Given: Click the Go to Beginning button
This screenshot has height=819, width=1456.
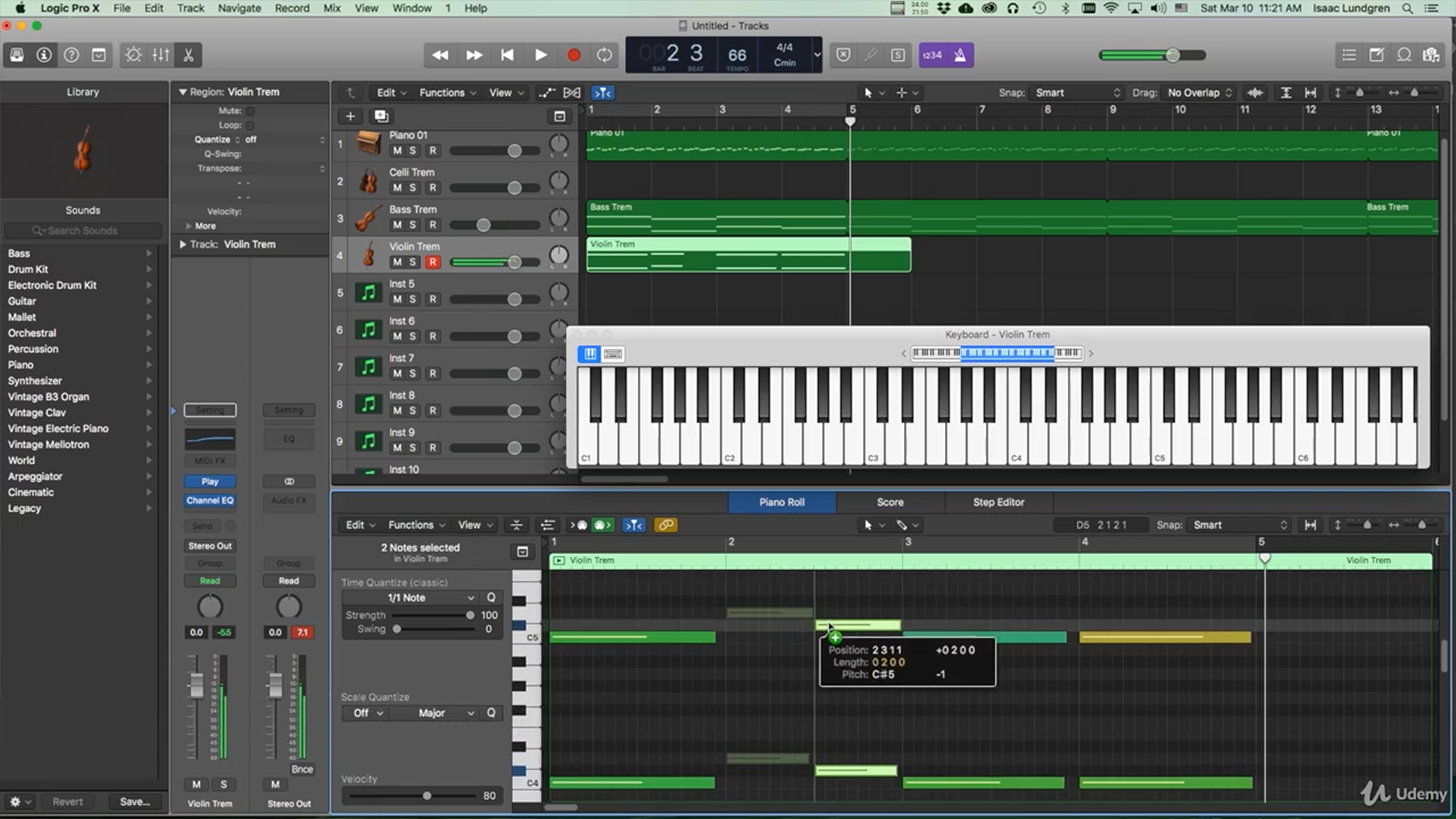Looking at the screenshot, I should [507, 55].
